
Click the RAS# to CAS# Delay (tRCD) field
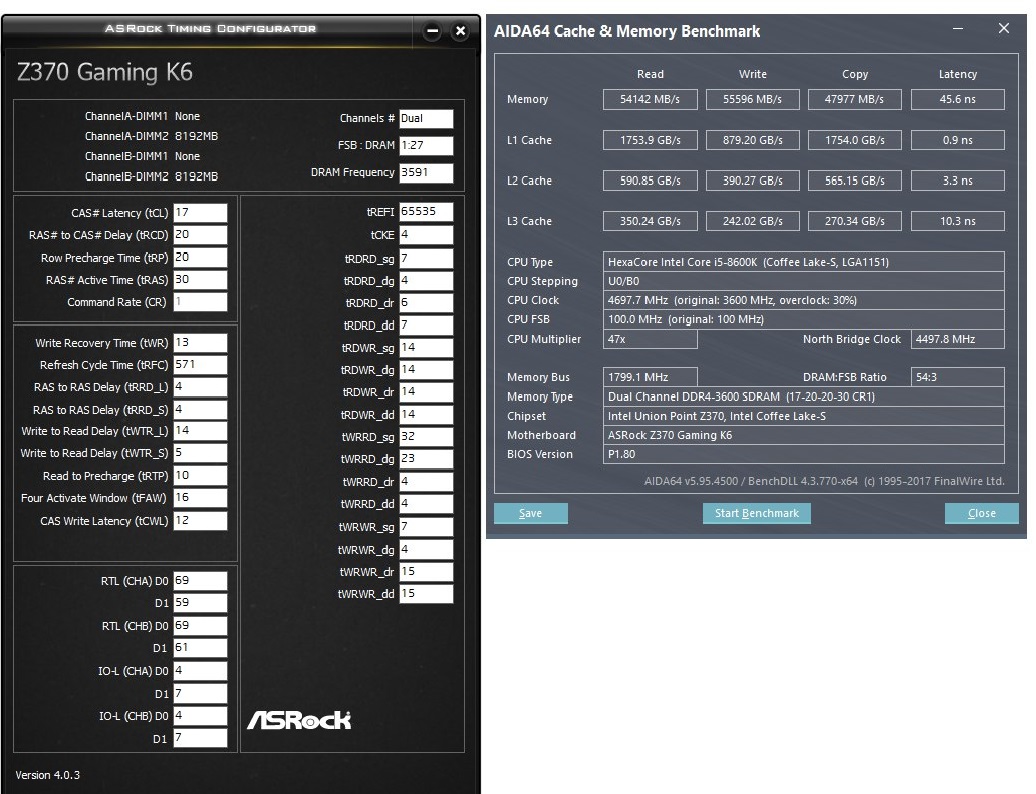click(x=200, y=235)
